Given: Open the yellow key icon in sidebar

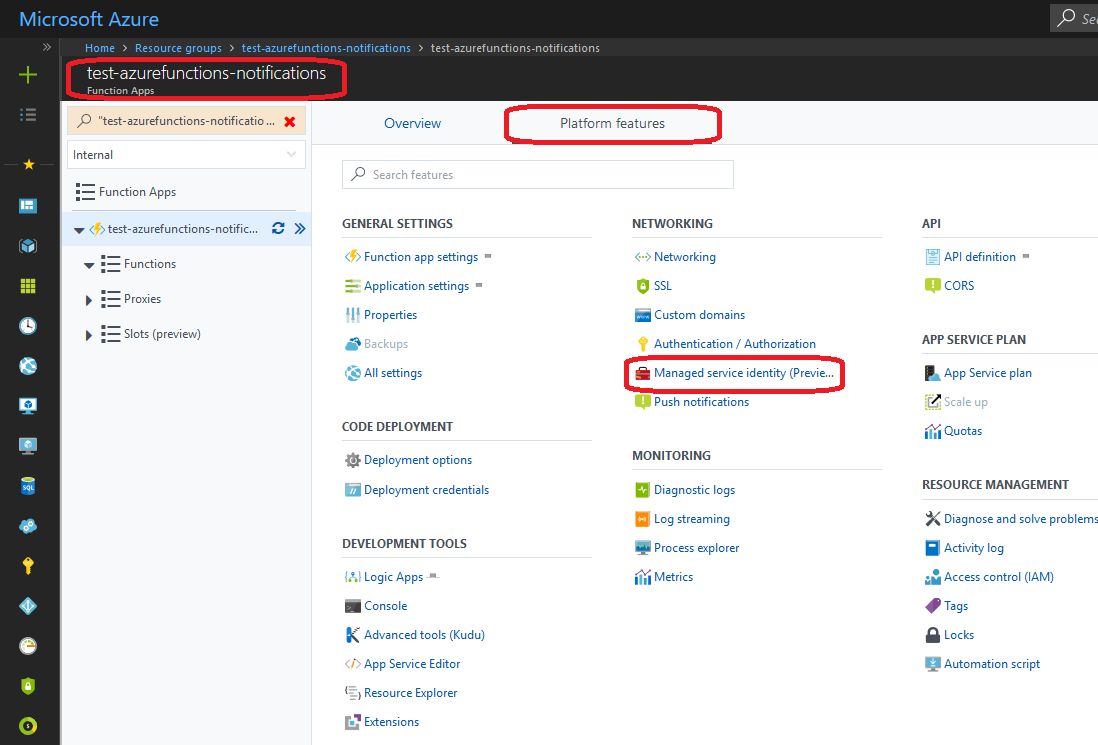Looking at the screenshot, I should tap(27, 566).
